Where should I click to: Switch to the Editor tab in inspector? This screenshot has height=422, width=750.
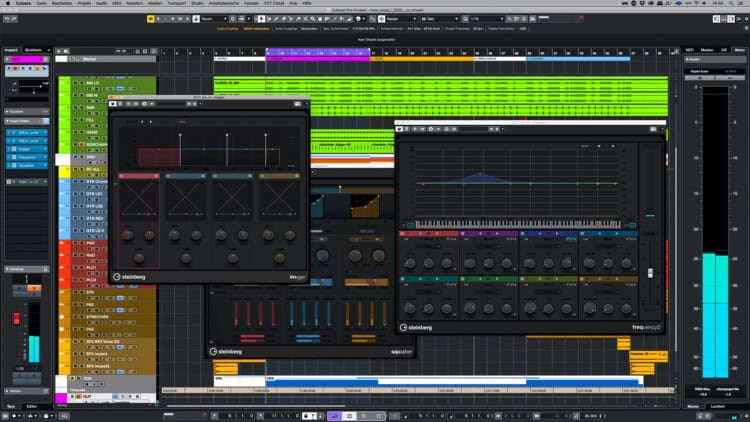pos(32,406)
